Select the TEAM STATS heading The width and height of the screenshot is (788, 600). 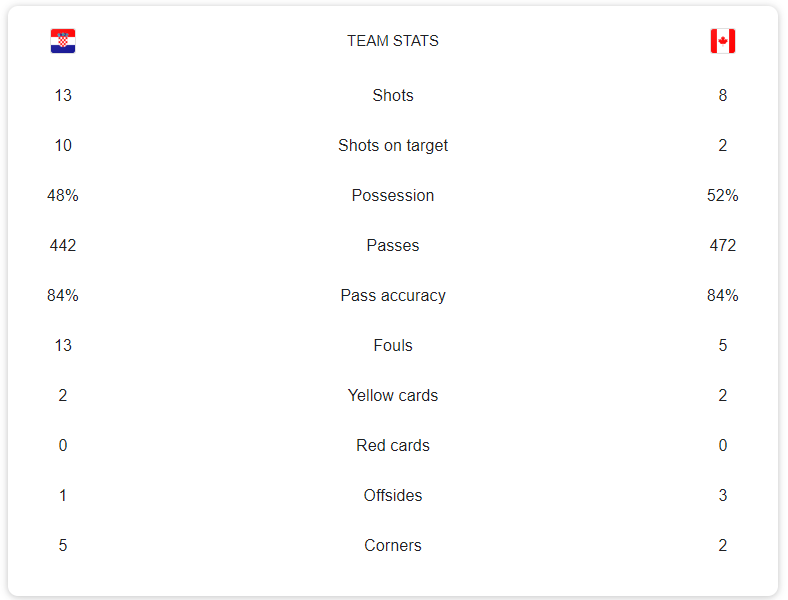point(393,41)
